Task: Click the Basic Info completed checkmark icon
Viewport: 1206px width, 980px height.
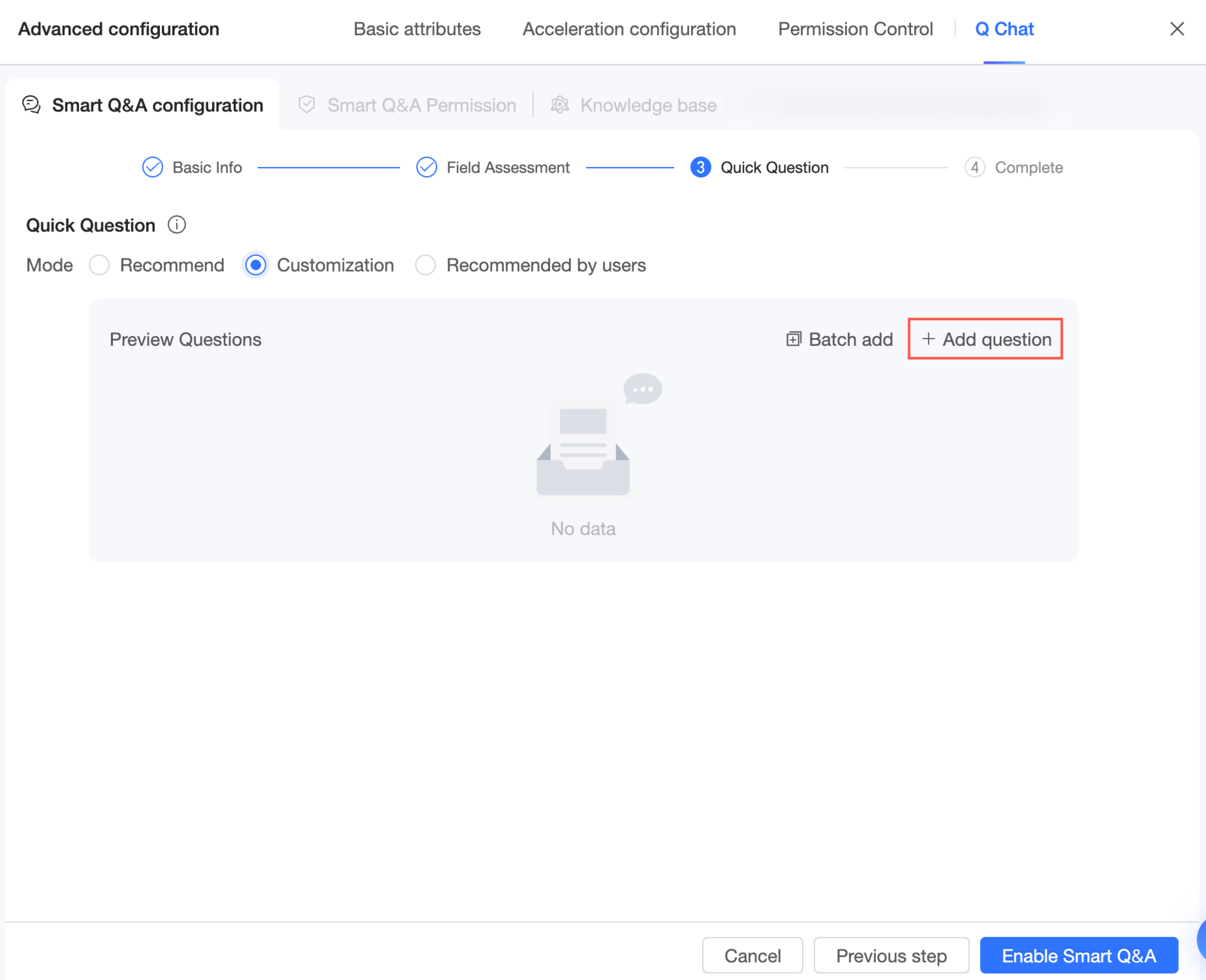Action: point(152,167)
